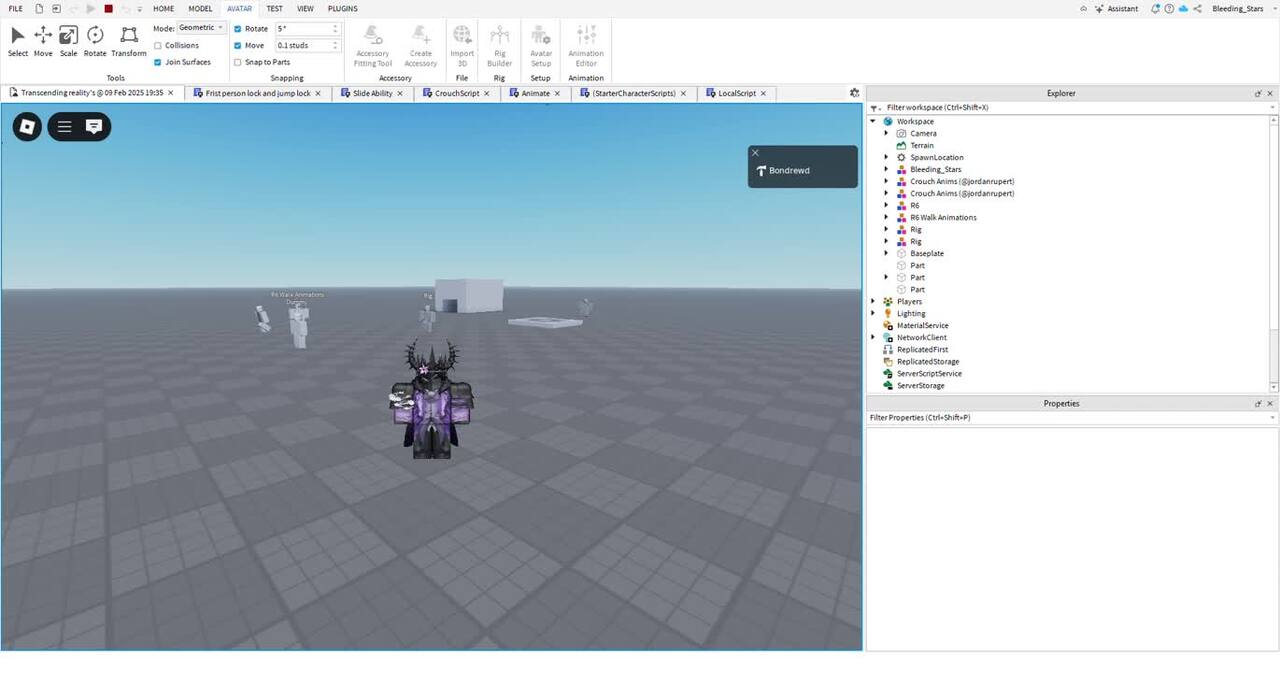Launch the Rig Builder
The height and width of the screenshot is (673, 1280).
499,46
